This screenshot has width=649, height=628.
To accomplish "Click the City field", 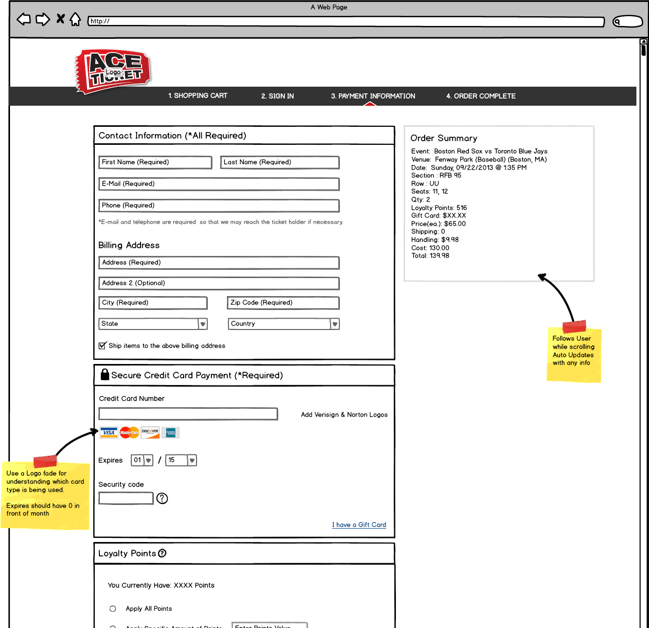I will coord(153,303).
